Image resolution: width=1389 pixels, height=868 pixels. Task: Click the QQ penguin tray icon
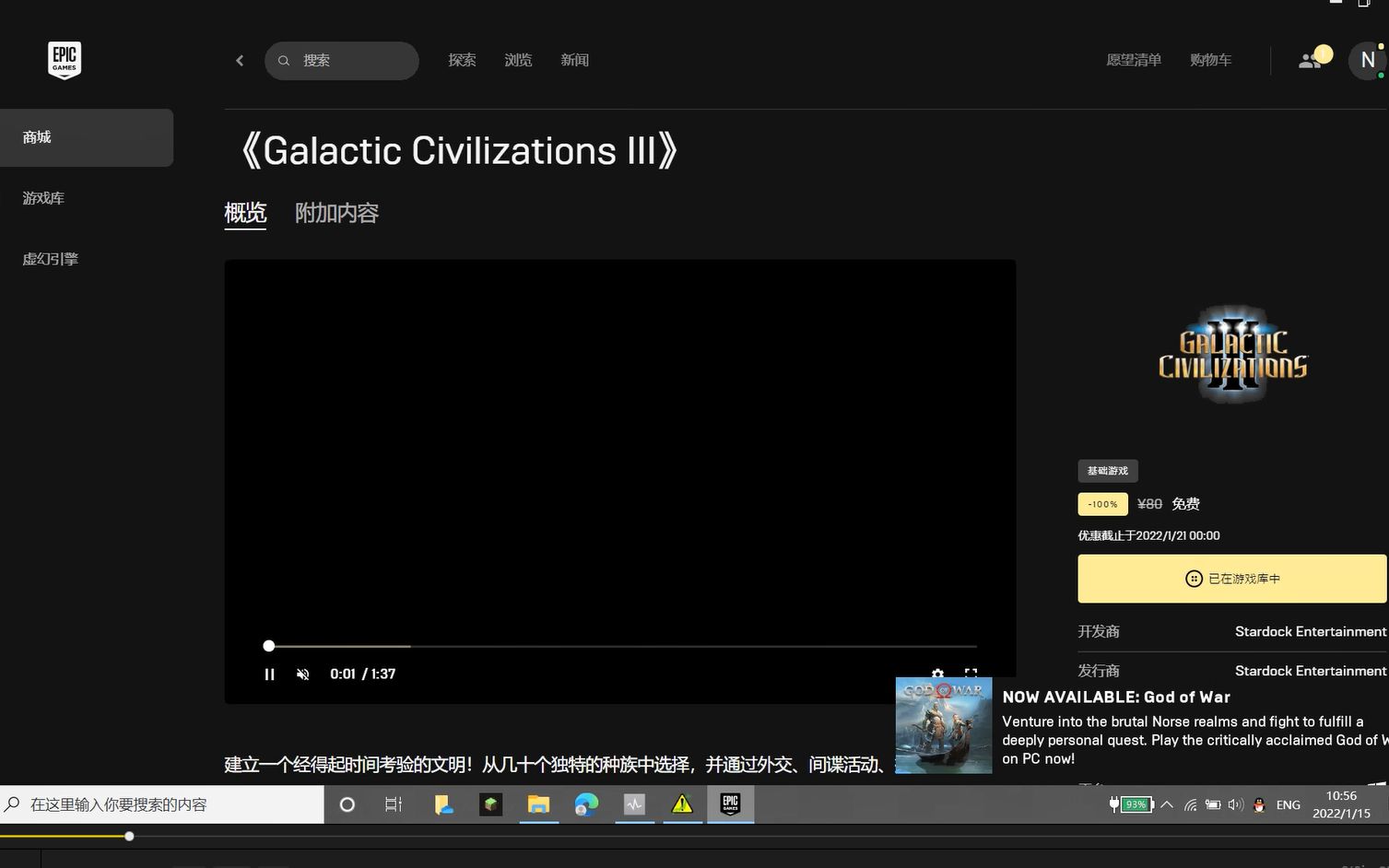[x=1259, y=804]
